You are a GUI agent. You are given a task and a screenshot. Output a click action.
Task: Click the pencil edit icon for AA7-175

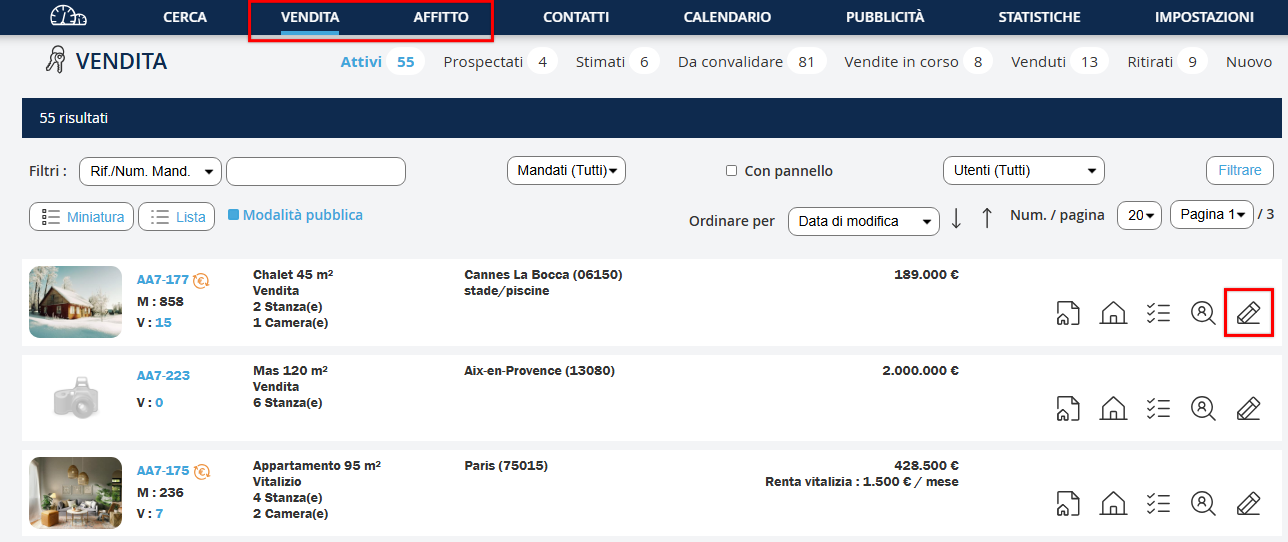pos(1248,503)
